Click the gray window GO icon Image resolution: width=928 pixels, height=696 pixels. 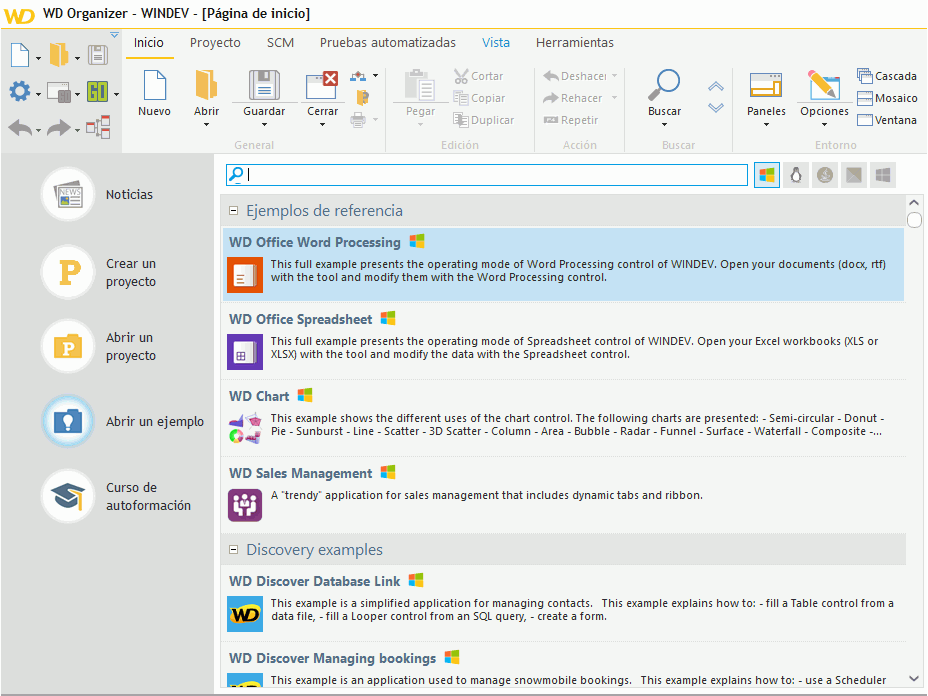pos(59,92)
